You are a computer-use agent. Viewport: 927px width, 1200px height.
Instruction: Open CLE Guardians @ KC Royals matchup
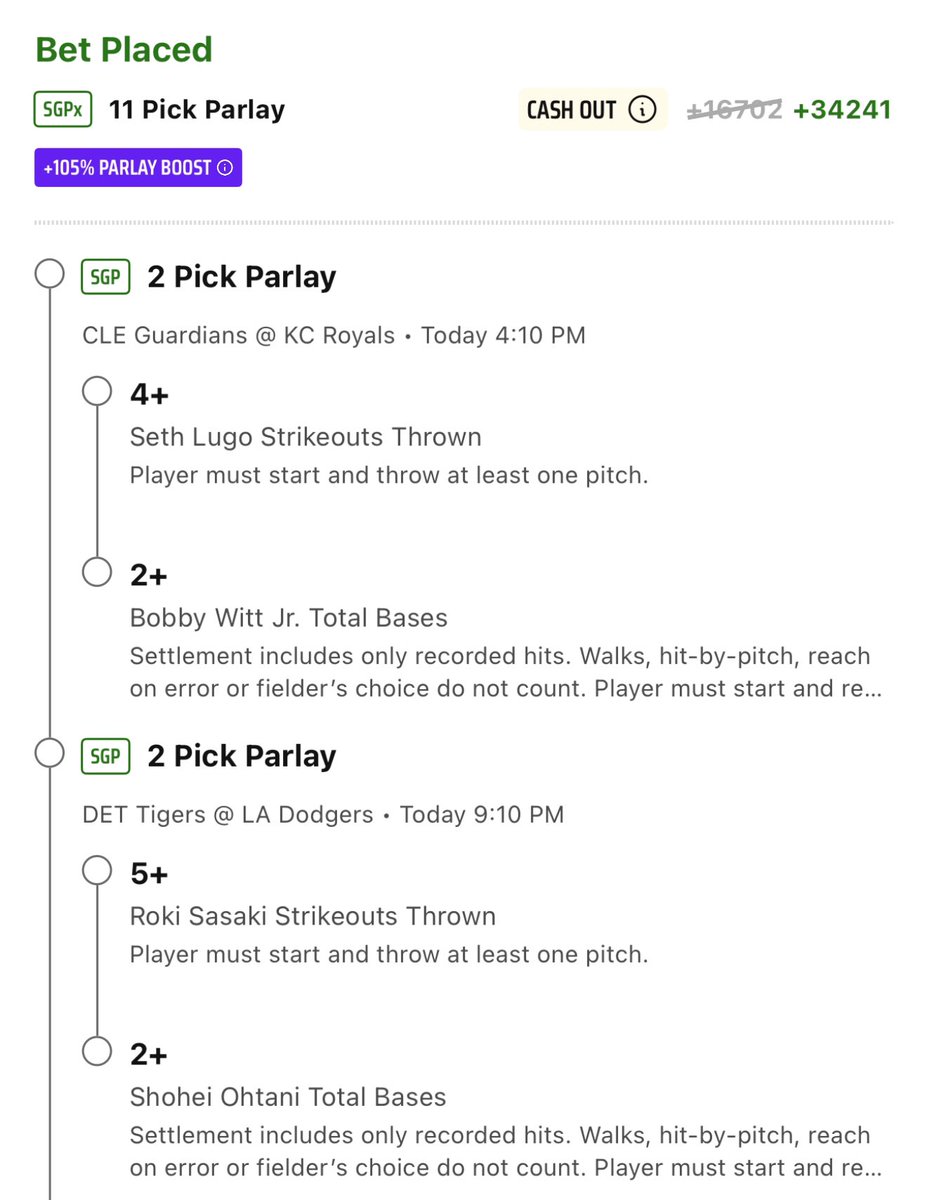[239, 335]
